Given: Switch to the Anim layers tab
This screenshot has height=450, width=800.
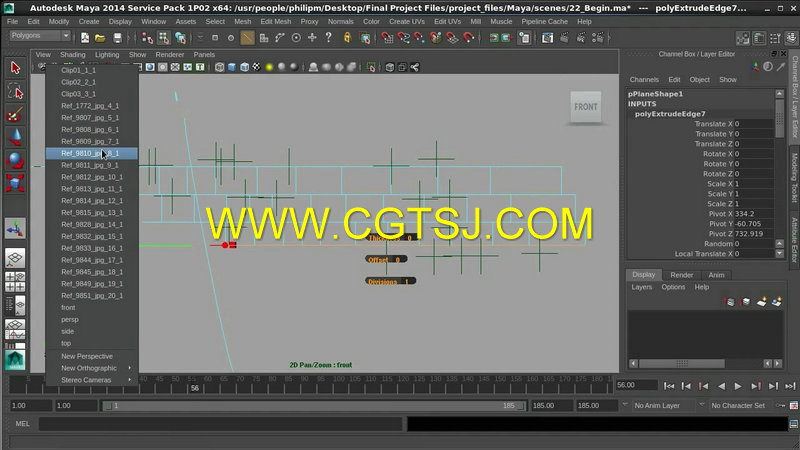Looking at the screenshot, I should click(x=716, y=275).
